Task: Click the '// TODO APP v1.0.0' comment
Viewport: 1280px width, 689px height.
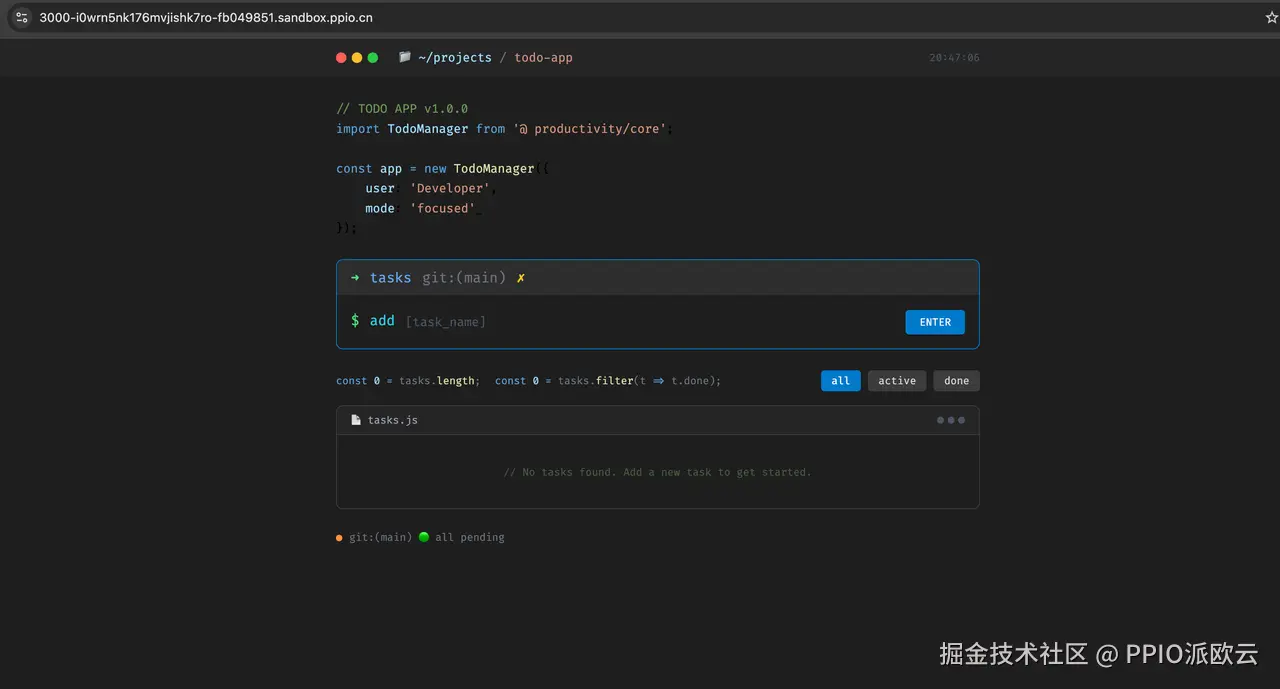Action: point(402,109)
